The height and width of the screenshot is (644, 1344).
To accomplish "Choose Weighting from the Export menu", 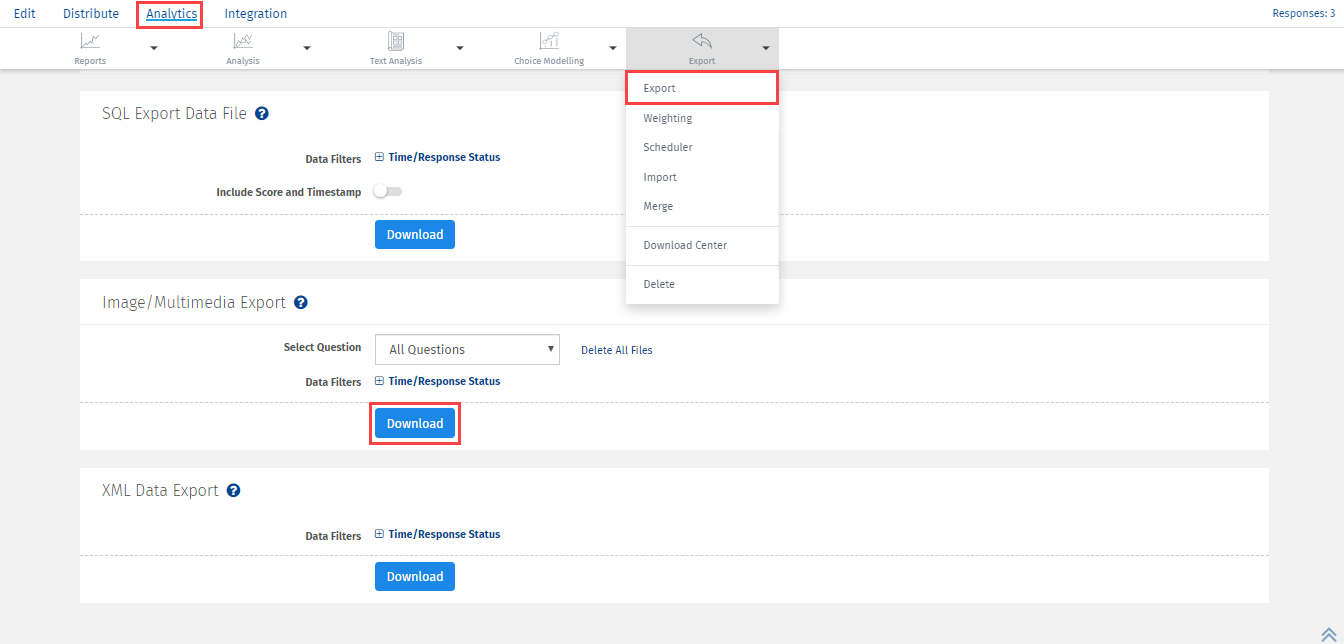I will (668, 118).
